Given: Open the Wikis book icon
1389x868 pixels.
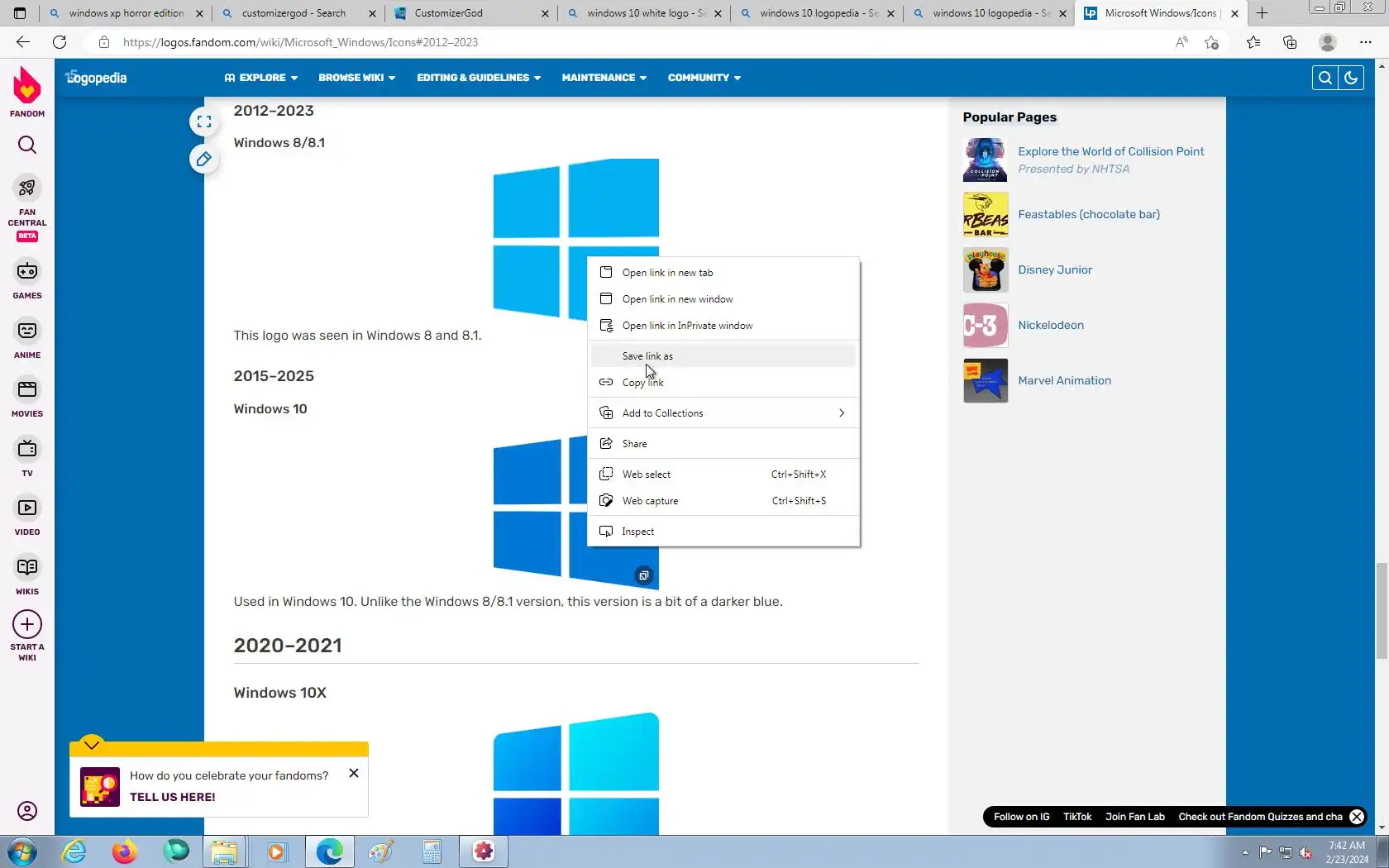Looking at the screenshot, I should coord(27,567).
